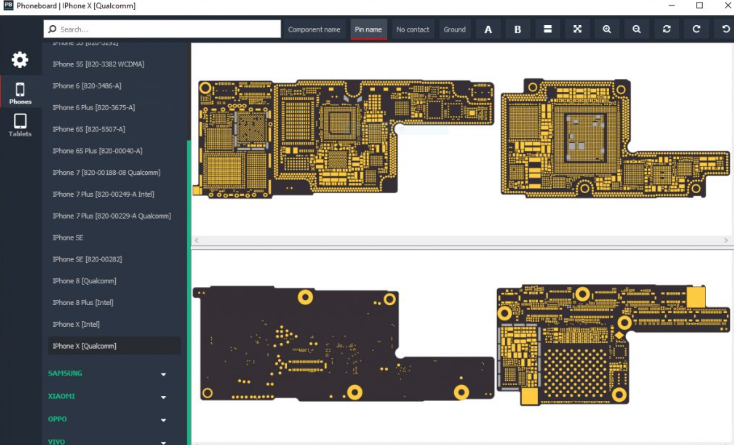Select the SAMSUNG brand heading

coord(65,373)
